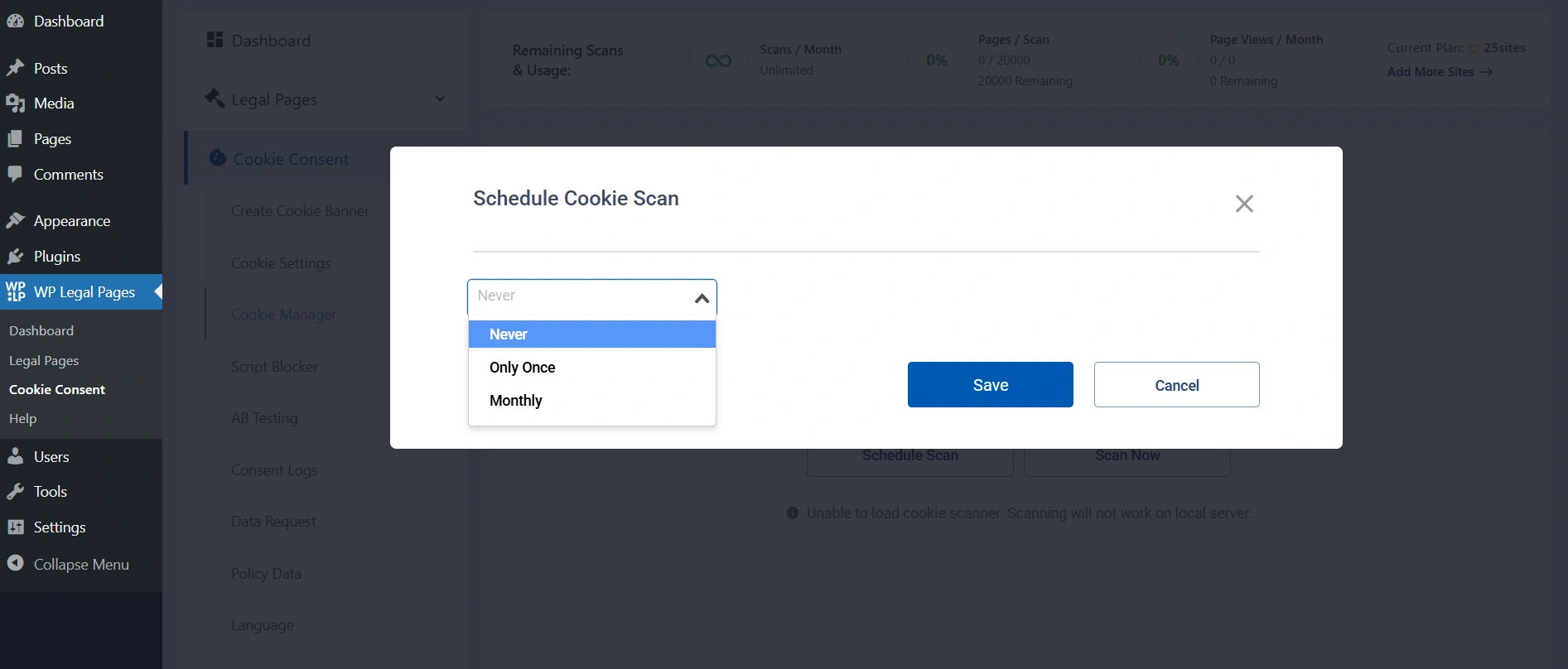Switch to the Consent Logs section

[273, 469]
